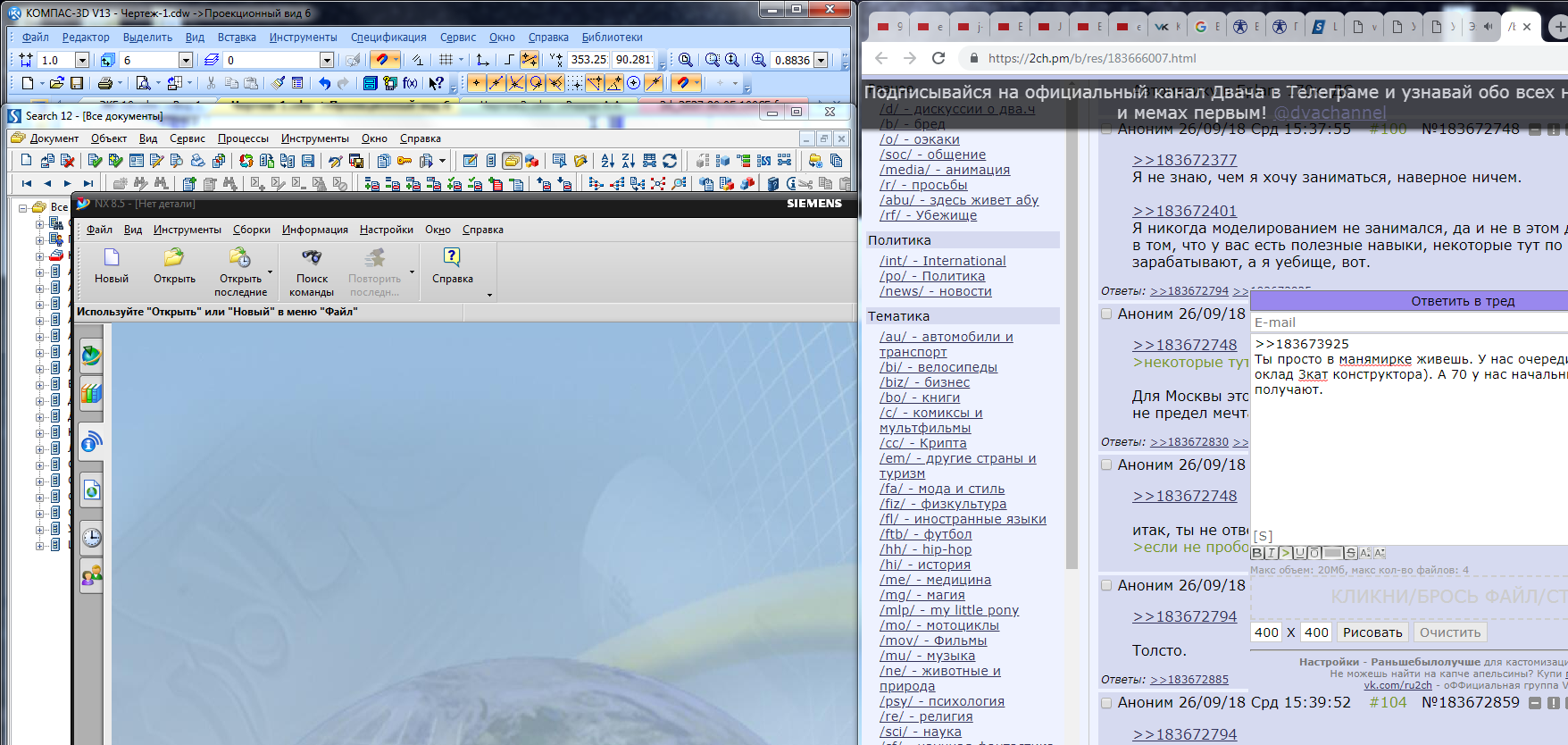Collapse Все root node in Search tree
1568x745 pixels.
point(23,207)
